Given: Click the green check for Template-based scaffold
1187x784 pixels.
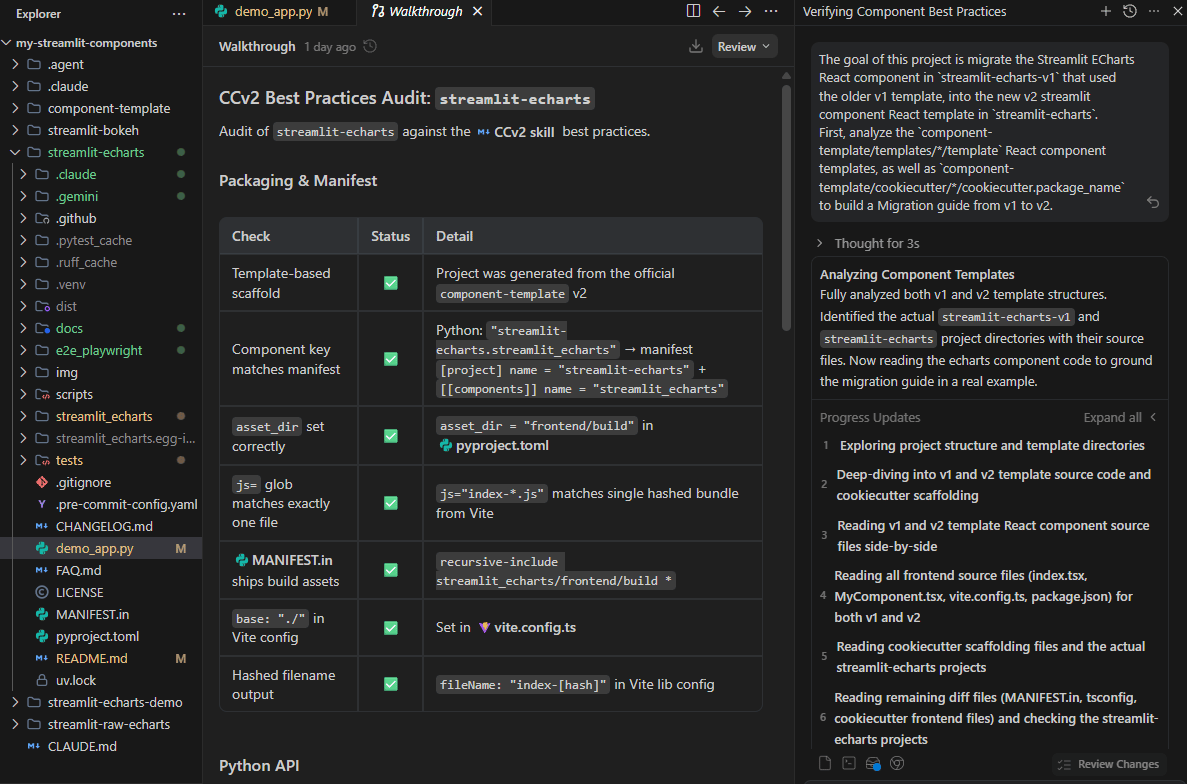Looking at the screenshot, I should [x=391, y=283].
